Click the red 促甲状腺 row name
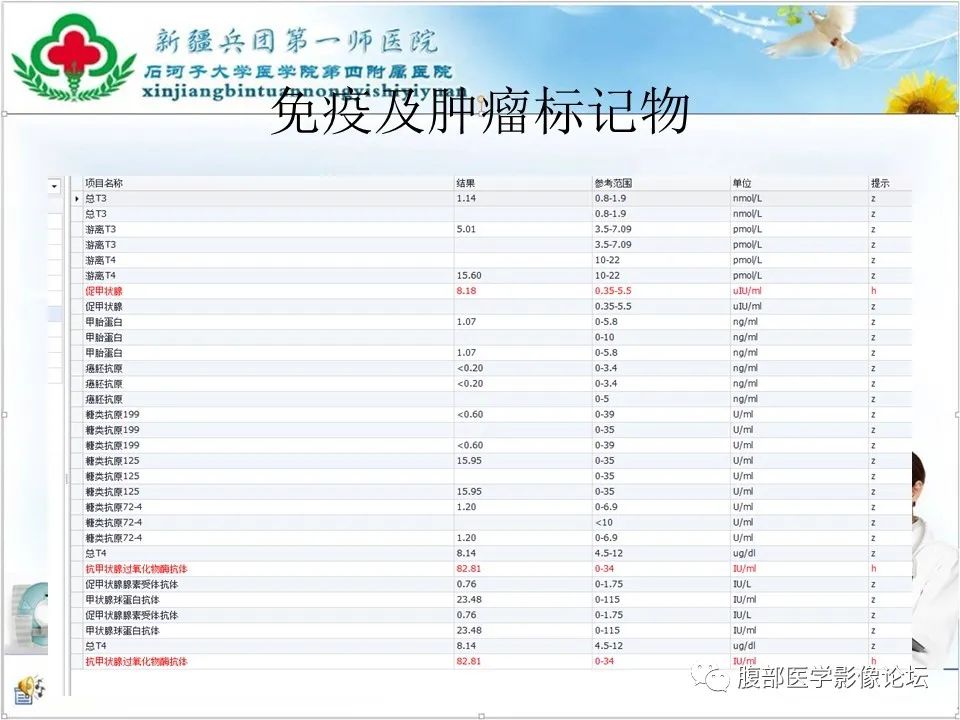The height and width of the screenshot is (720, 960). (104, 291)
